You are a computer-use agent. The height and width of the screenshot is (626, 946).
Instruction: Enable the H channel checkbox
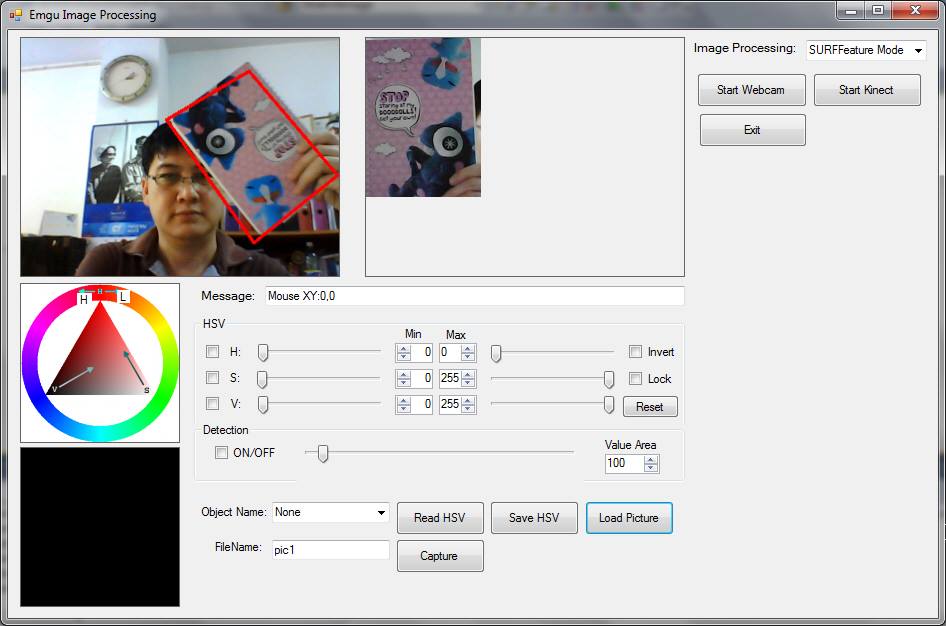pyautogui.click(x=212, y=352)
